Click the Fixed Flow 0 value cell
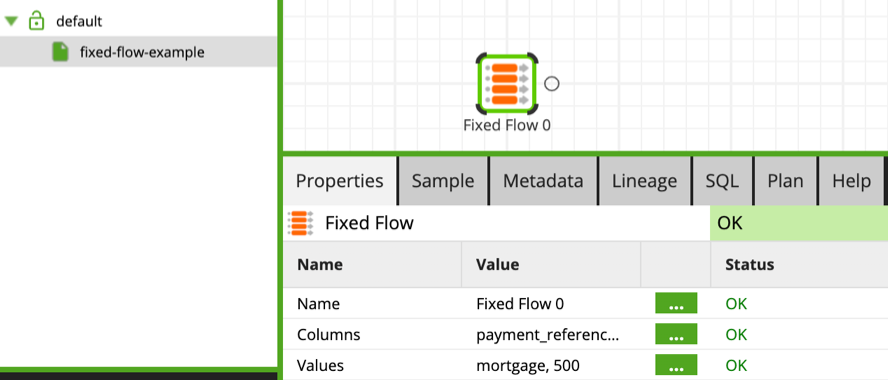888x380 pixels. click(520, 304)
